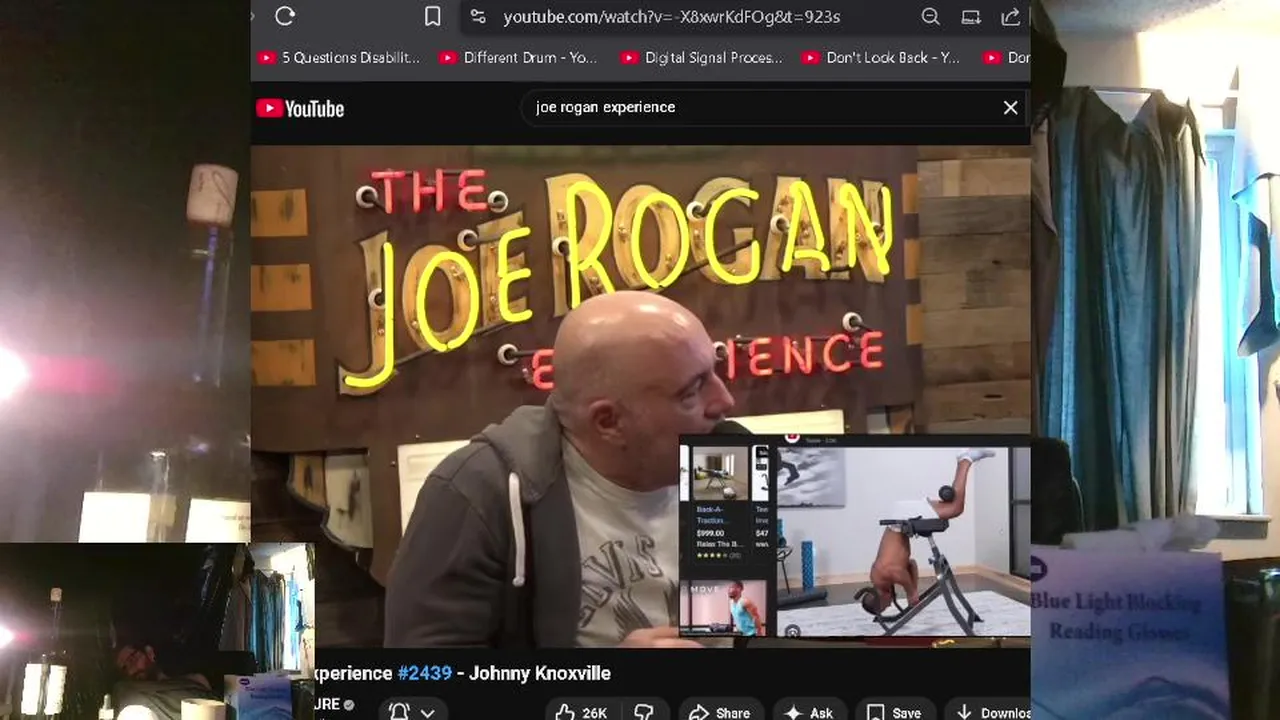Dislike the video with the thumbs-down
This screenshot has height=720, width=1280.
click(645, 712)
